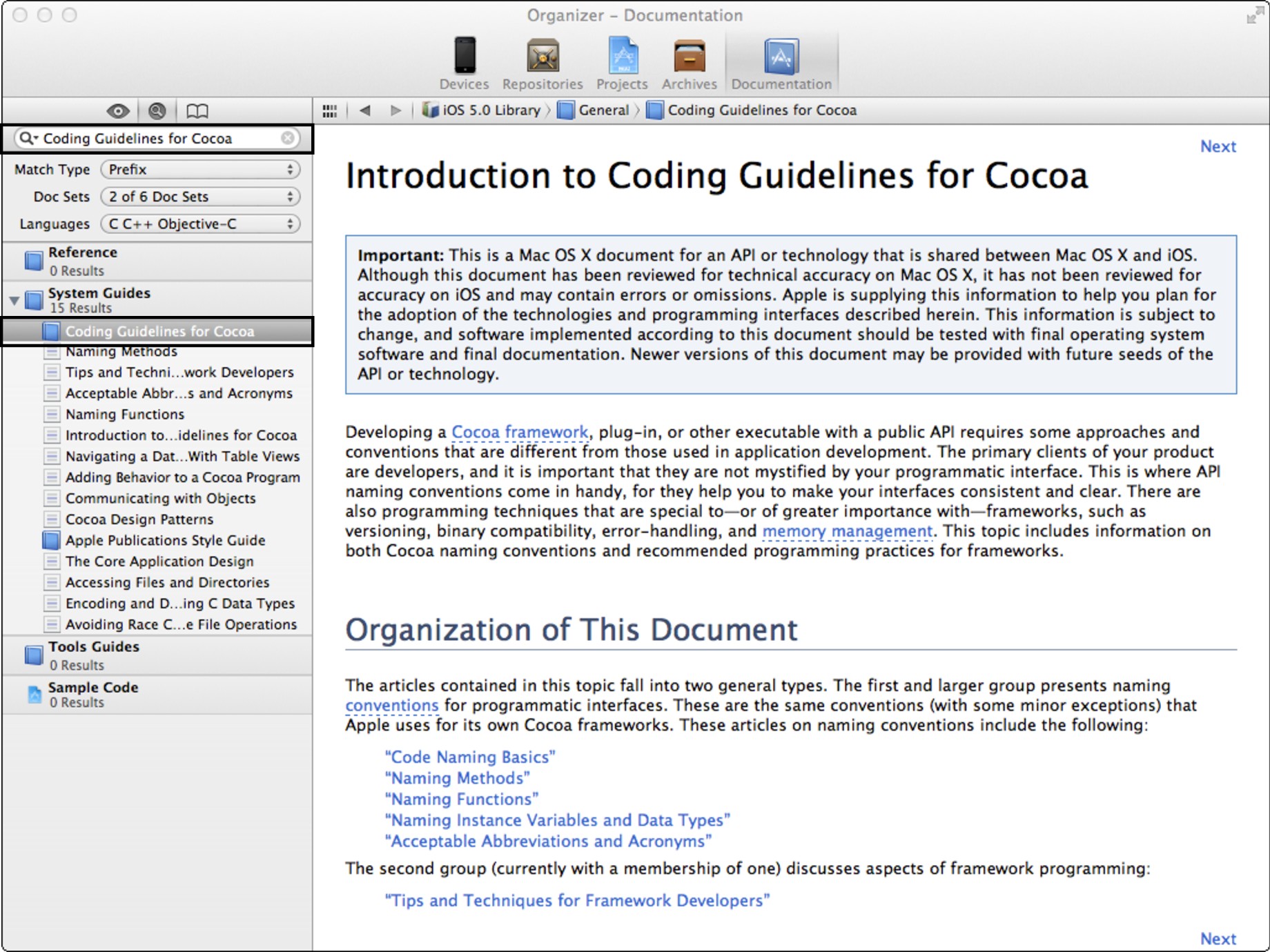This screenshot has width=1270, height=952.
Task: Open the "Naming Functions" article link
Action: click(x=462, y=800)
